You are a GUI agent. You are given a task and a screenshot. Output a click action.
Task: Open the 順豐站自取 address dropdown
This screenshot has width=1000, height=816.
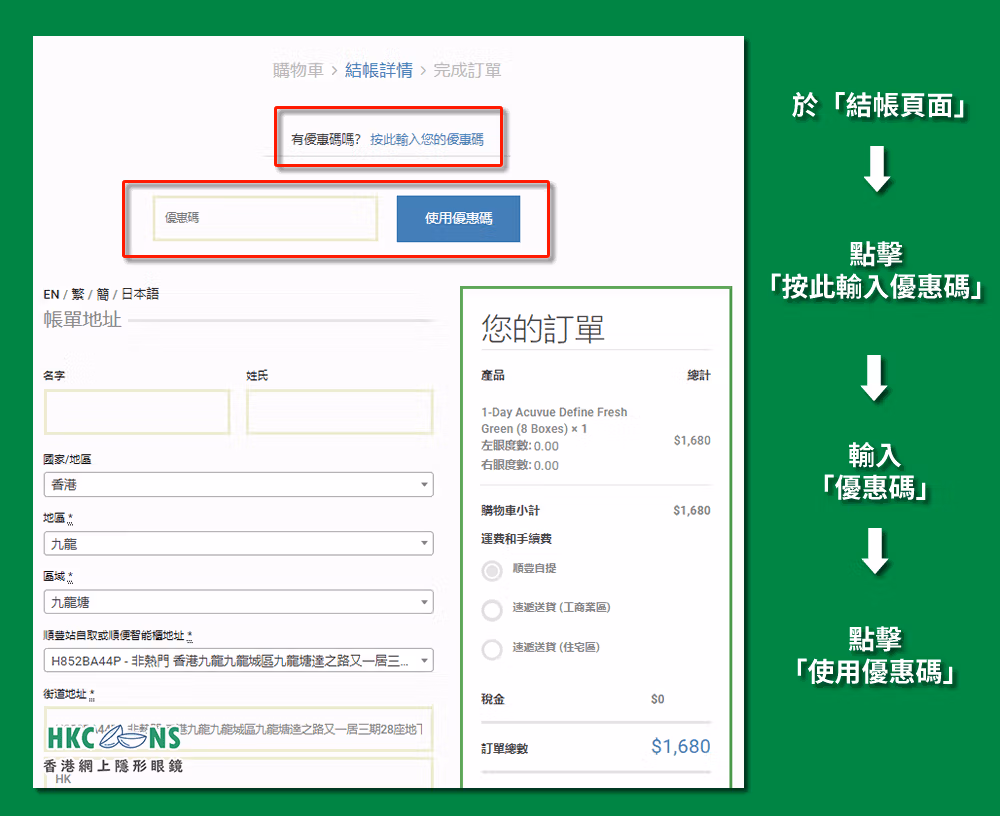[x=239, y=661]
